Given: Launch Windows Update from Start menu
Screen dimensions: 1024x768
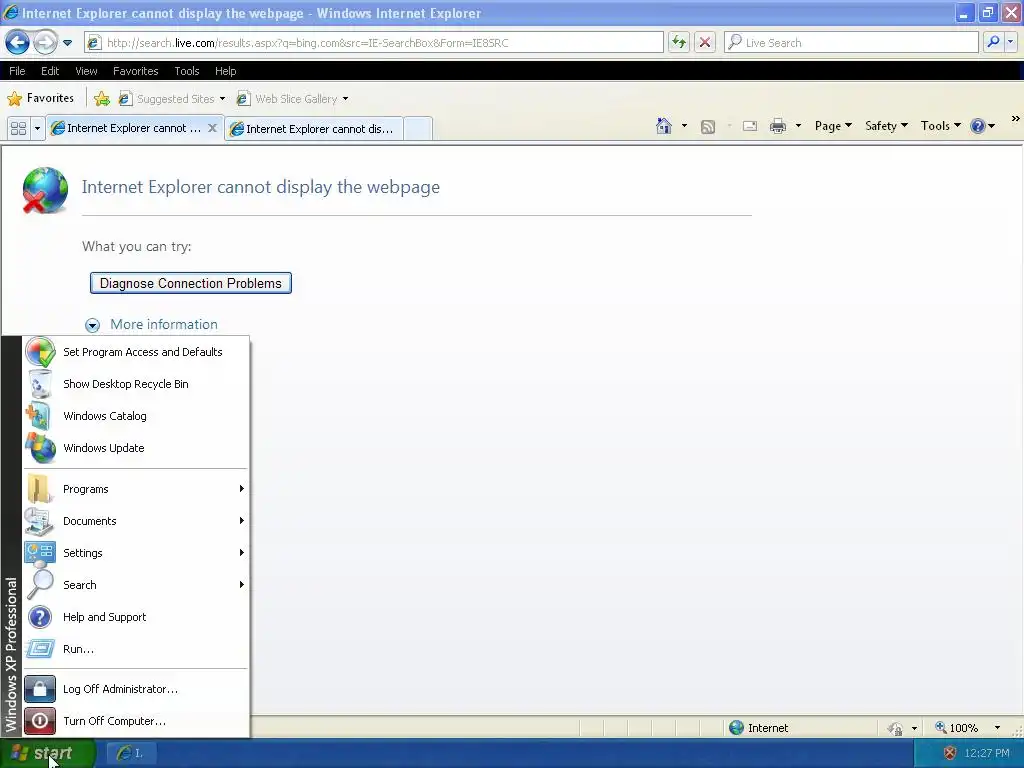Looking at the screenshot, I should (136, 448).
